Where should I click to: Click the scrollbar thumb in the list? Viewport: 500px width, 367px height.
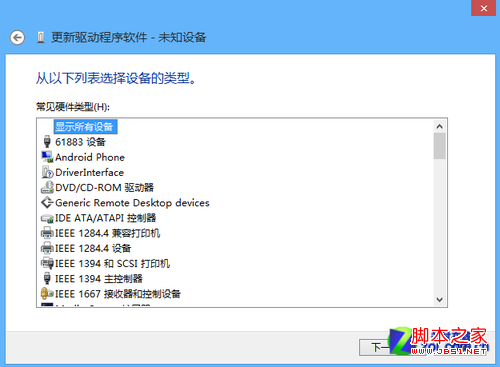(x=440, y=146)
